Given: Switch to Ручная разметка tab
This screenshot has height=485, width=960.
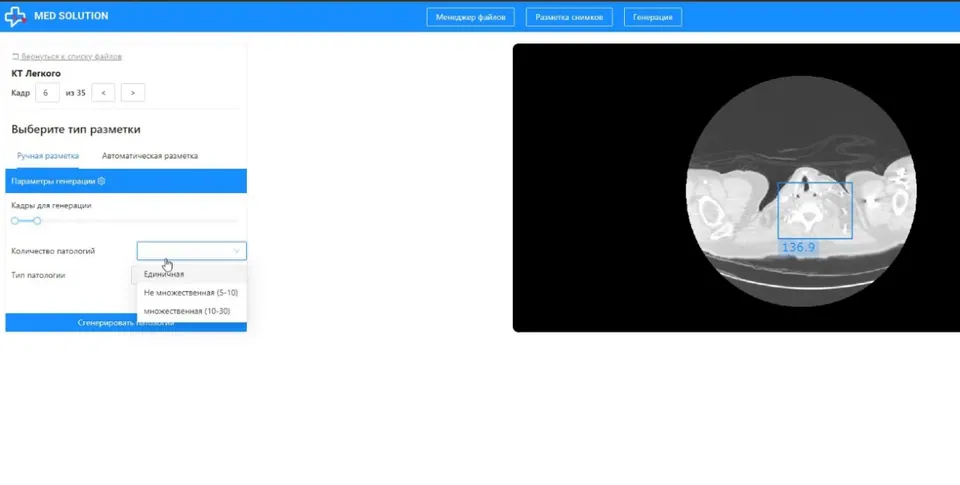Looking at the screenshot, I should click(48, 156).
